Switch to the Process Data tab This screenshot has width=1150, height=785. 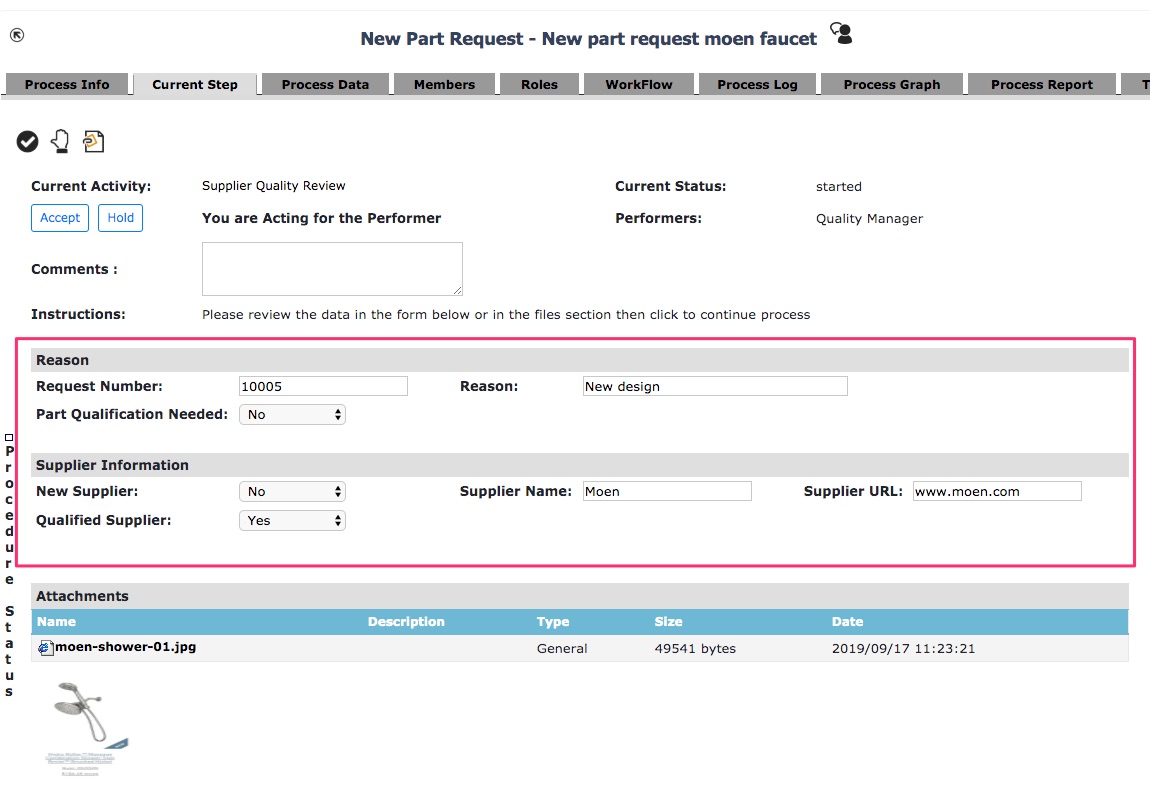[x=324, y=84]
